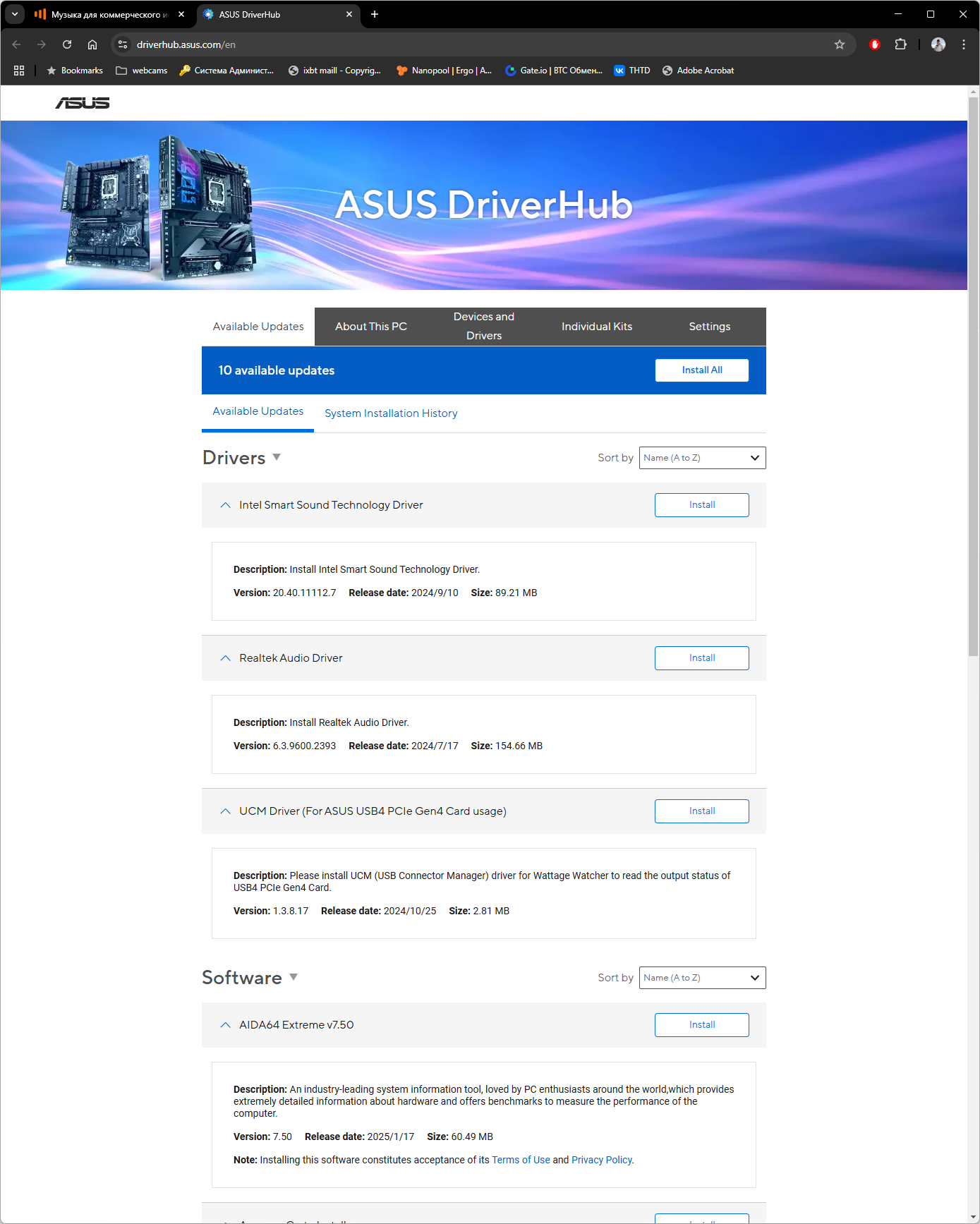Open the red ad blocker extension icon

[x=875, y=44]
